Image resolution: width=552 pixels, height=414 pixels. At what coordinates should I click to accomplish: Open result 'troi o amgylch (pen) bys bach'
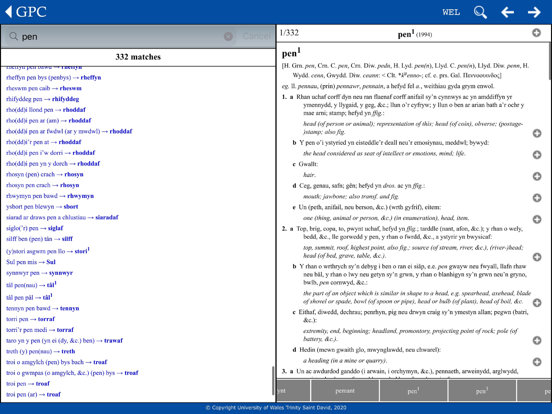click(x=57, y=362)
